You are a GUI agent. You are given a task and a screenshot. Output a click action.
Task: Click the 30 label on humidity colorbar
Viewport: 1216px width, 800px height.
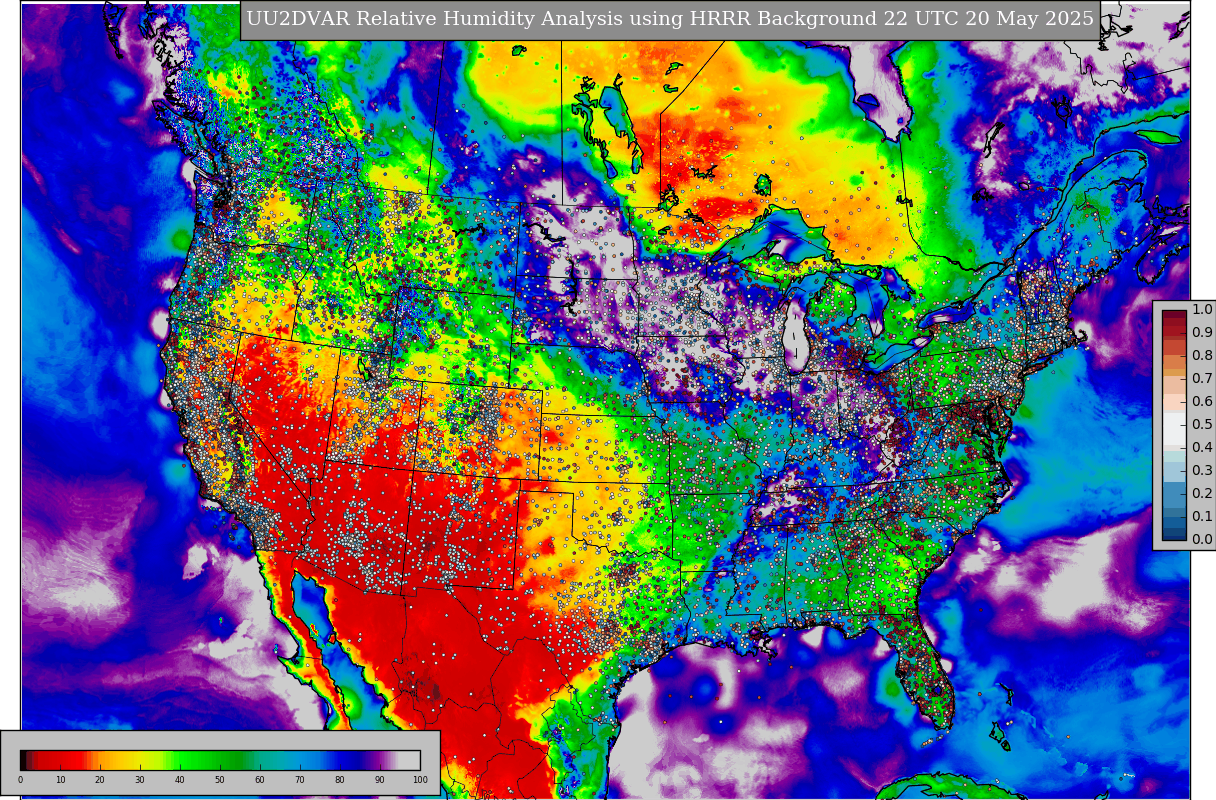tap(140, 780)
